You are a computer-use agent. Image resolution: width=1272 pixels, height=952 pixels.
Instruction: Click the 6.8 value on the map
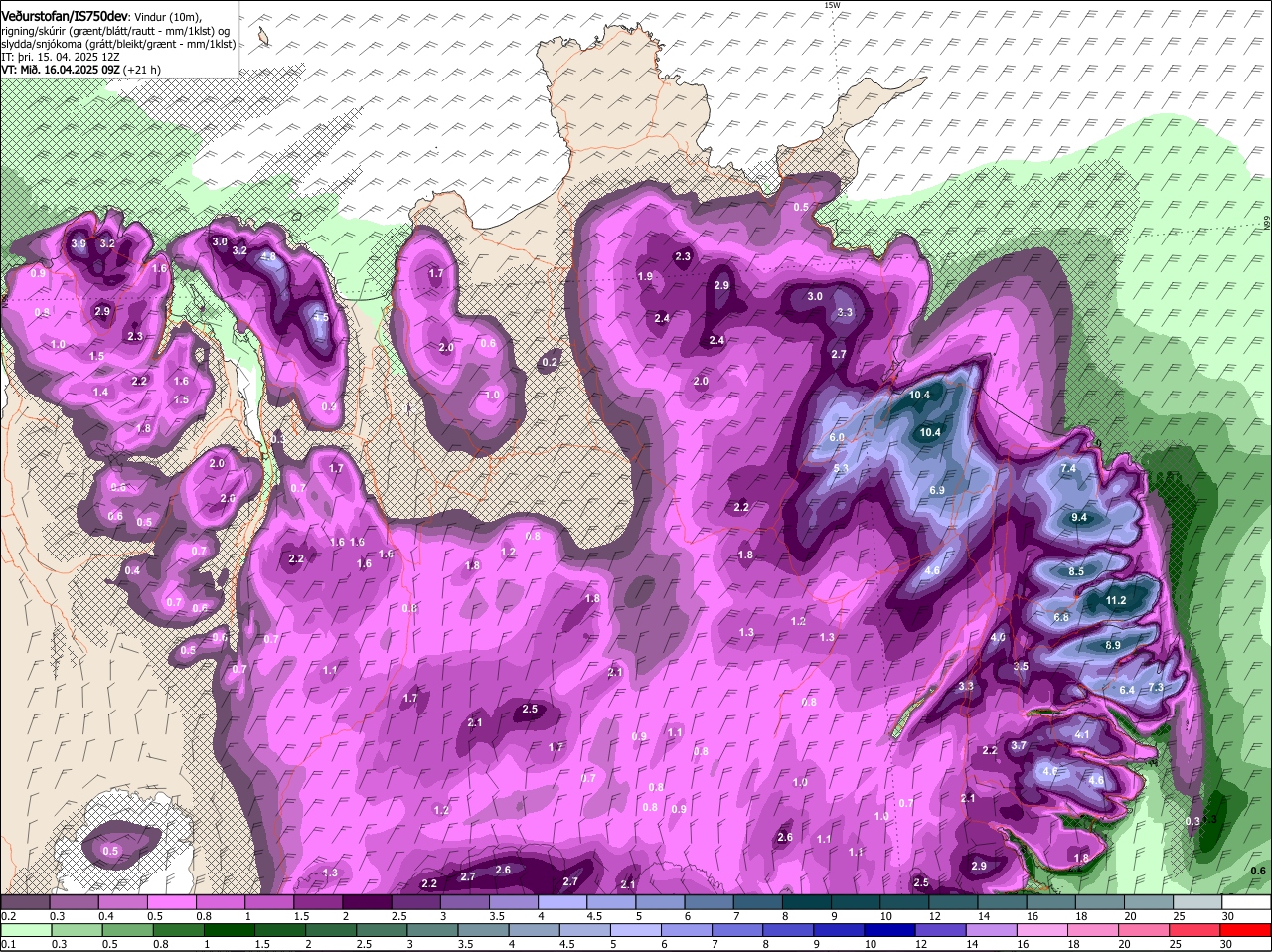(x=1061, y=617)
